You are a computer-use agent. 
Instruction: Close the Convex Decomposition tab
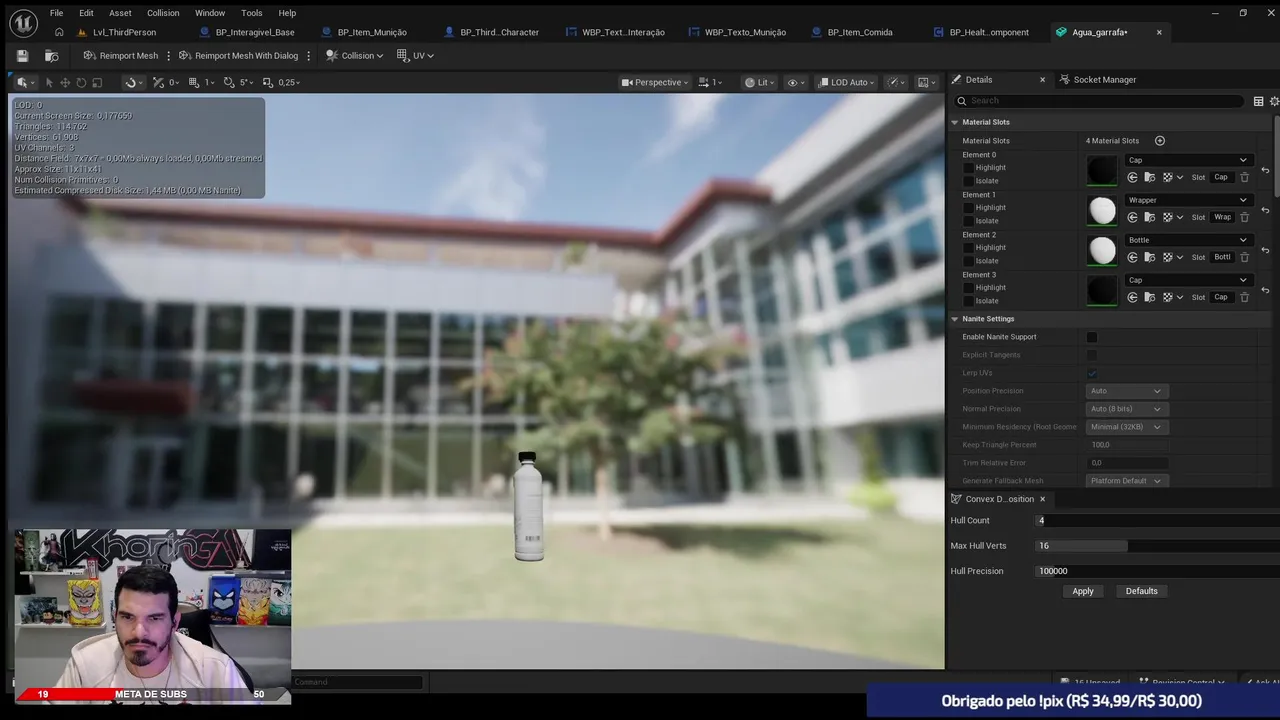(x=1042, y=499)
